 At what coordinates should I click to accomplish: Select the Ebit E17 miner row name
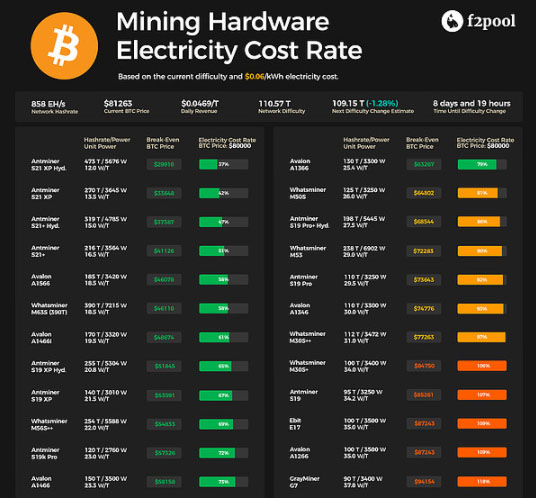[295, 424]
